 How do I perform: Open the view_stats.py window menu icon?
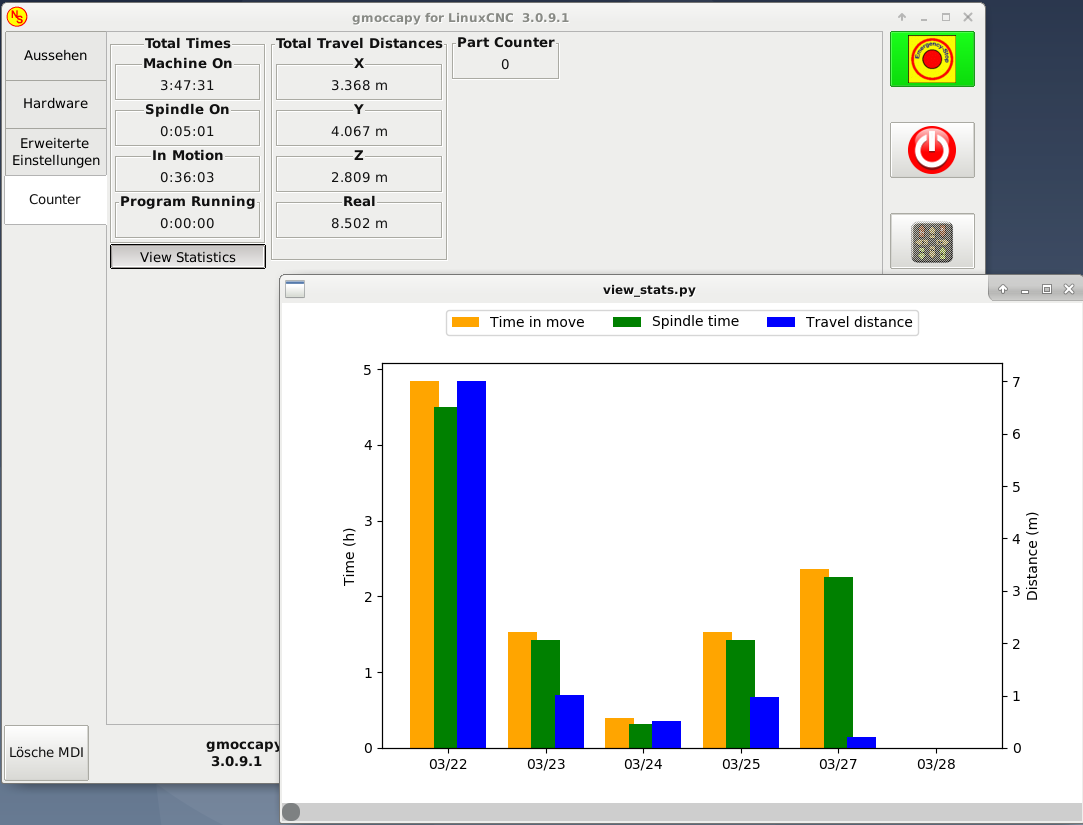[x=295, y=289]
